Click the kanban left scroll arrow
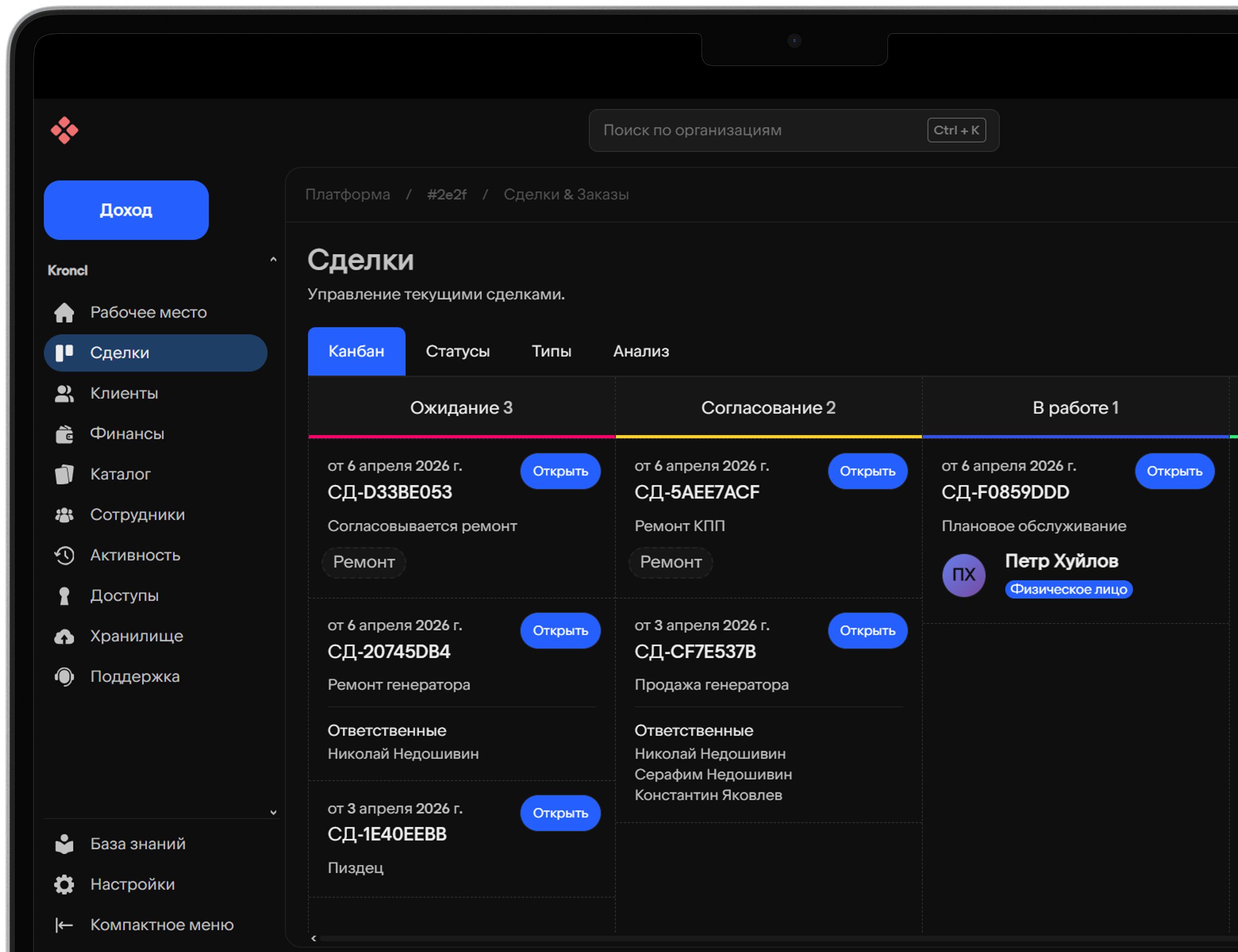This screenshot has width=1238, height=952. (x=314, y=938)
